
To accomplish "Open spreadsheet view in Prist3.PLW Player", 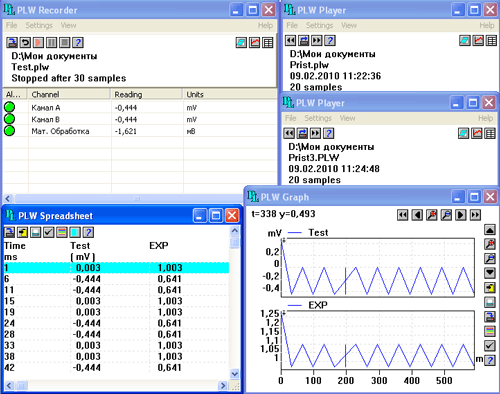I will [x=490, y=133].
